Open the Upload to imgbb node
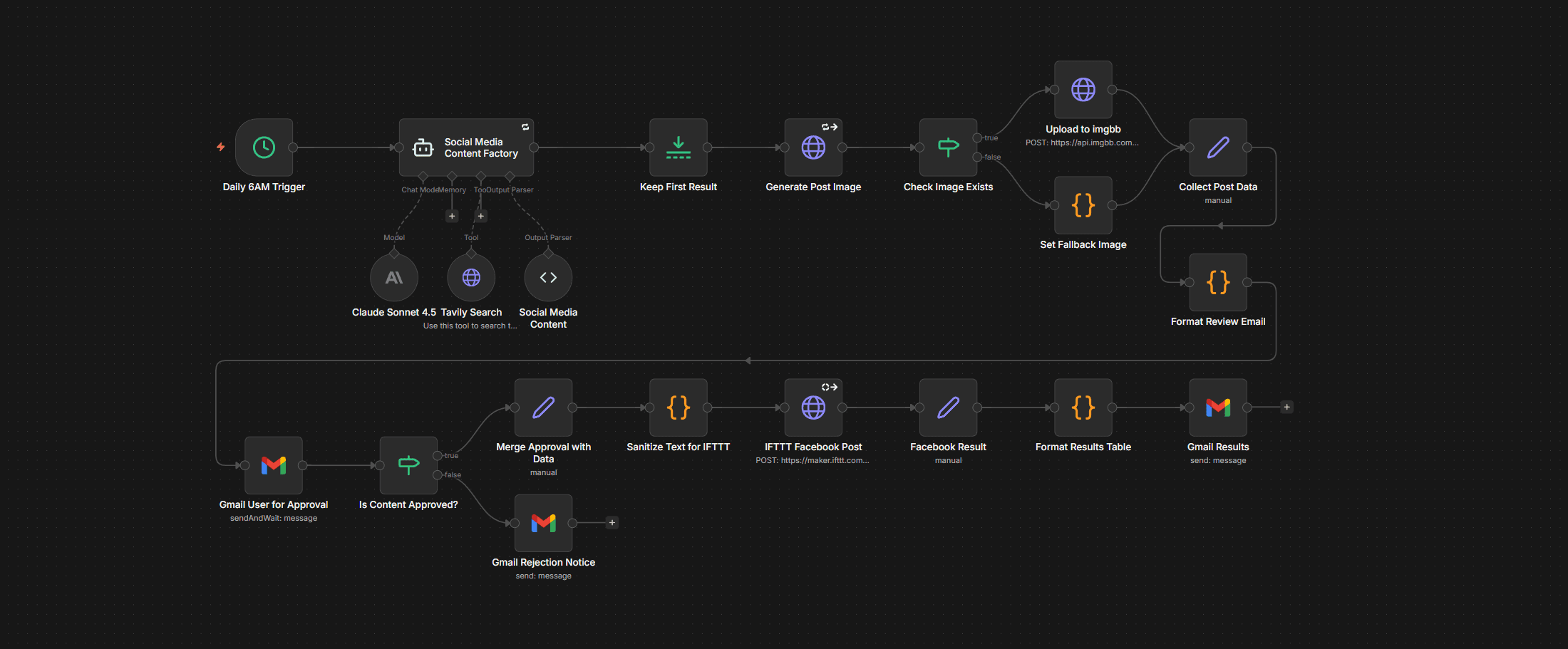Screen dimensions: 1568x649 1083,90
